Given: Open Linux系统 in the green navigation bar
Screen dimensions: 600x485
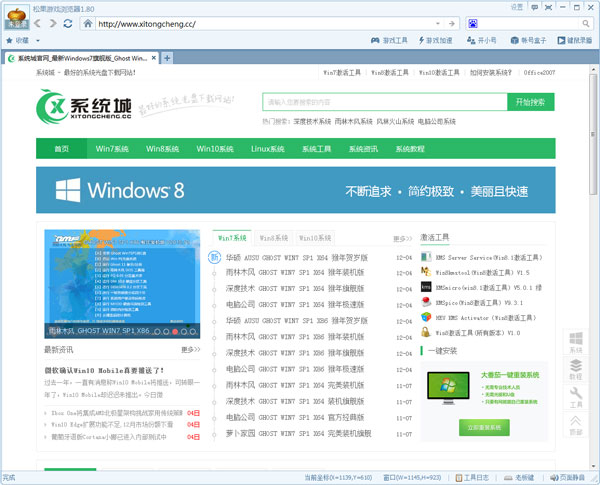Looking at the screenshot, I should (267, 149).
